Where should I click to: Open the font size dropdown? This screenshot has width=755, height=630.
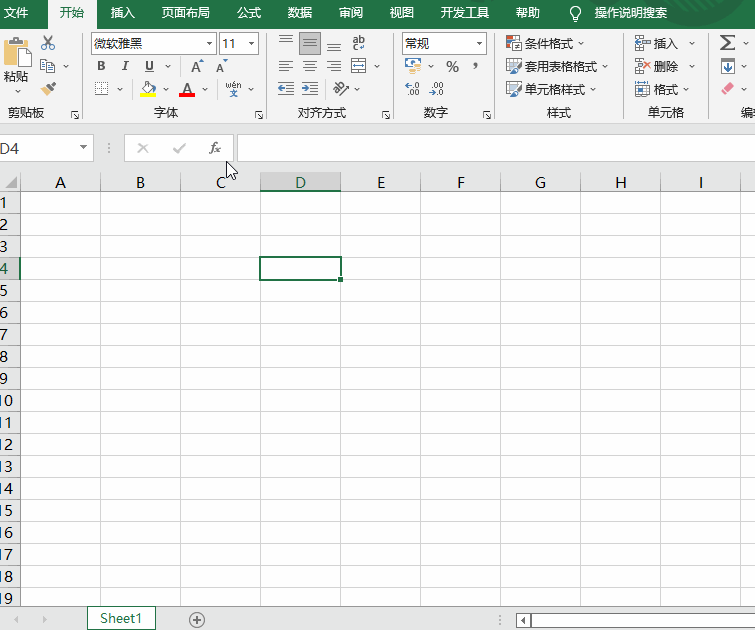coord(251,44)
